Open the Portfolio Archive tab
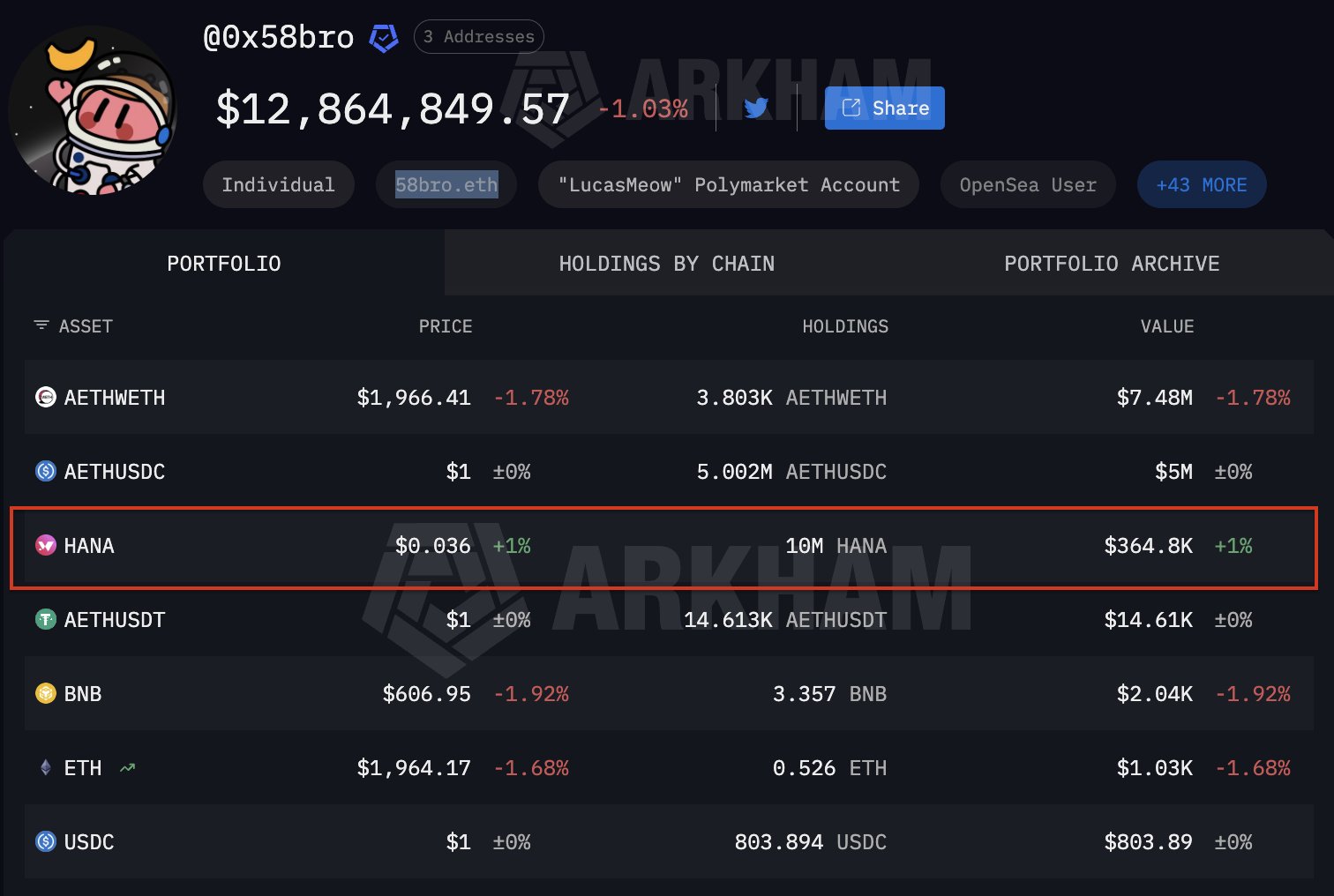This screenshot has width=1334, height=896. [x=1111, y=264]
